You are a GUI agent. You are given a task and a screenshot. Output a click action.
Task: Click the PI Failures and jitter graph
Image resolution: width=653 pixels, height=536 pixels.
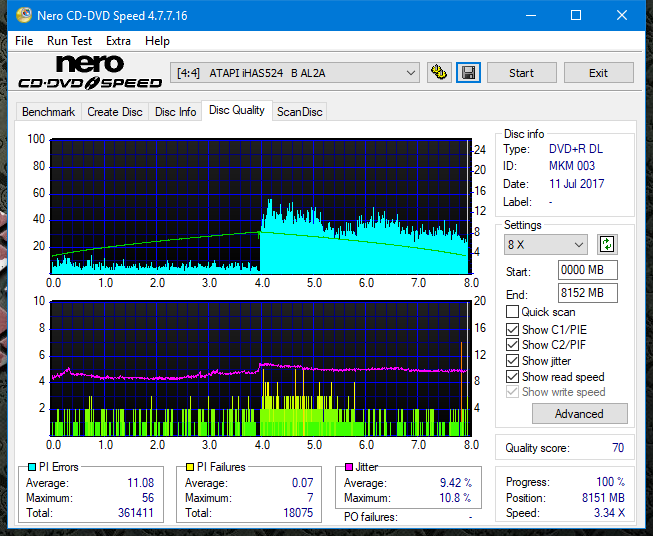(261, 368)
